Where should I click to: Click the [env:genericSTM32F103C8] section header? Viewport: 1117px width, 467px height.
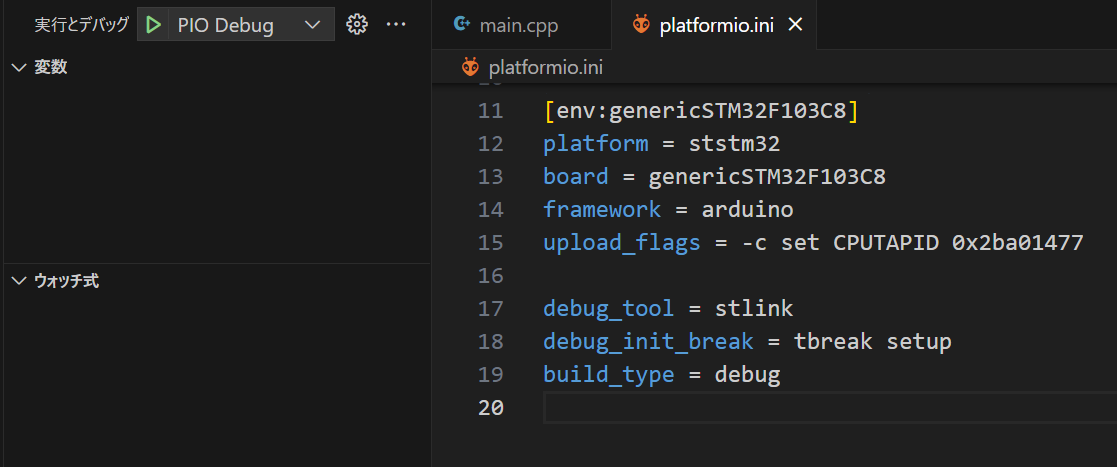click(701, 112)
